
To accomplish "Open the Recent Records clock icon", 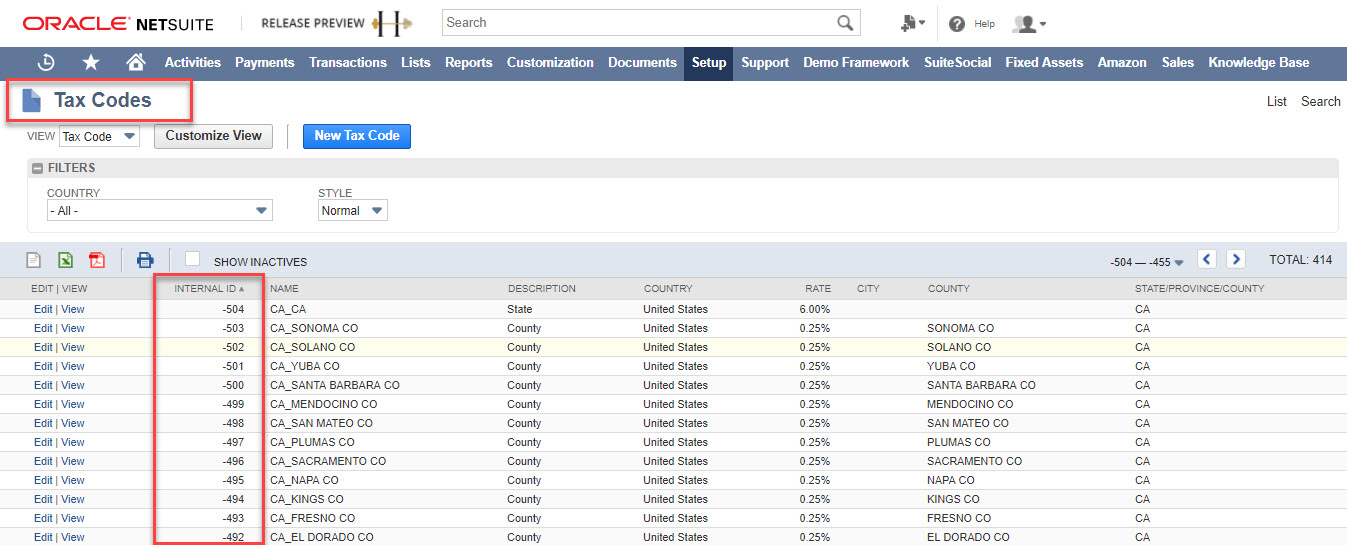I will coord(46,62).
